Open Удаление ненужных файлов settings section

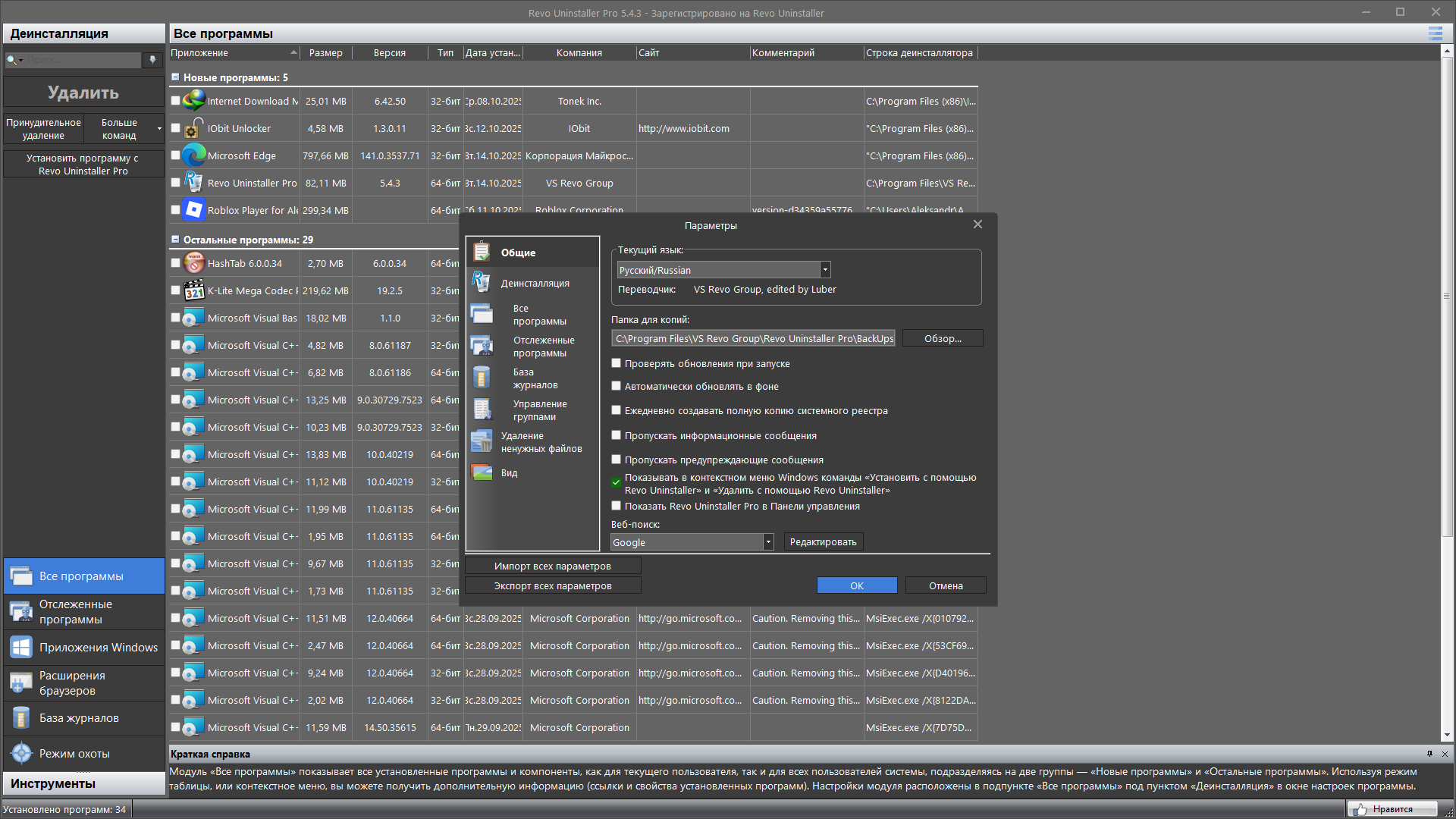pyautogui.click(x=541, y=442)
